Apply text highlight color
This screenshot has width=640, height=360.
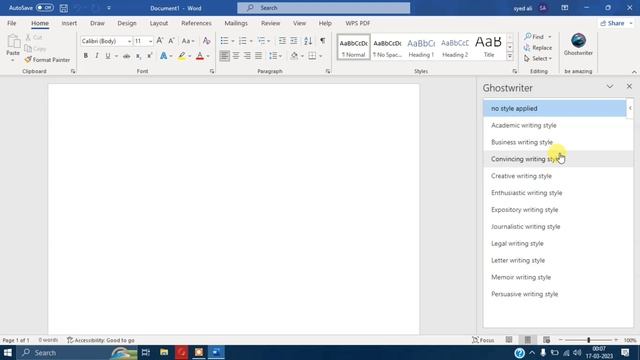pos(182,56)
